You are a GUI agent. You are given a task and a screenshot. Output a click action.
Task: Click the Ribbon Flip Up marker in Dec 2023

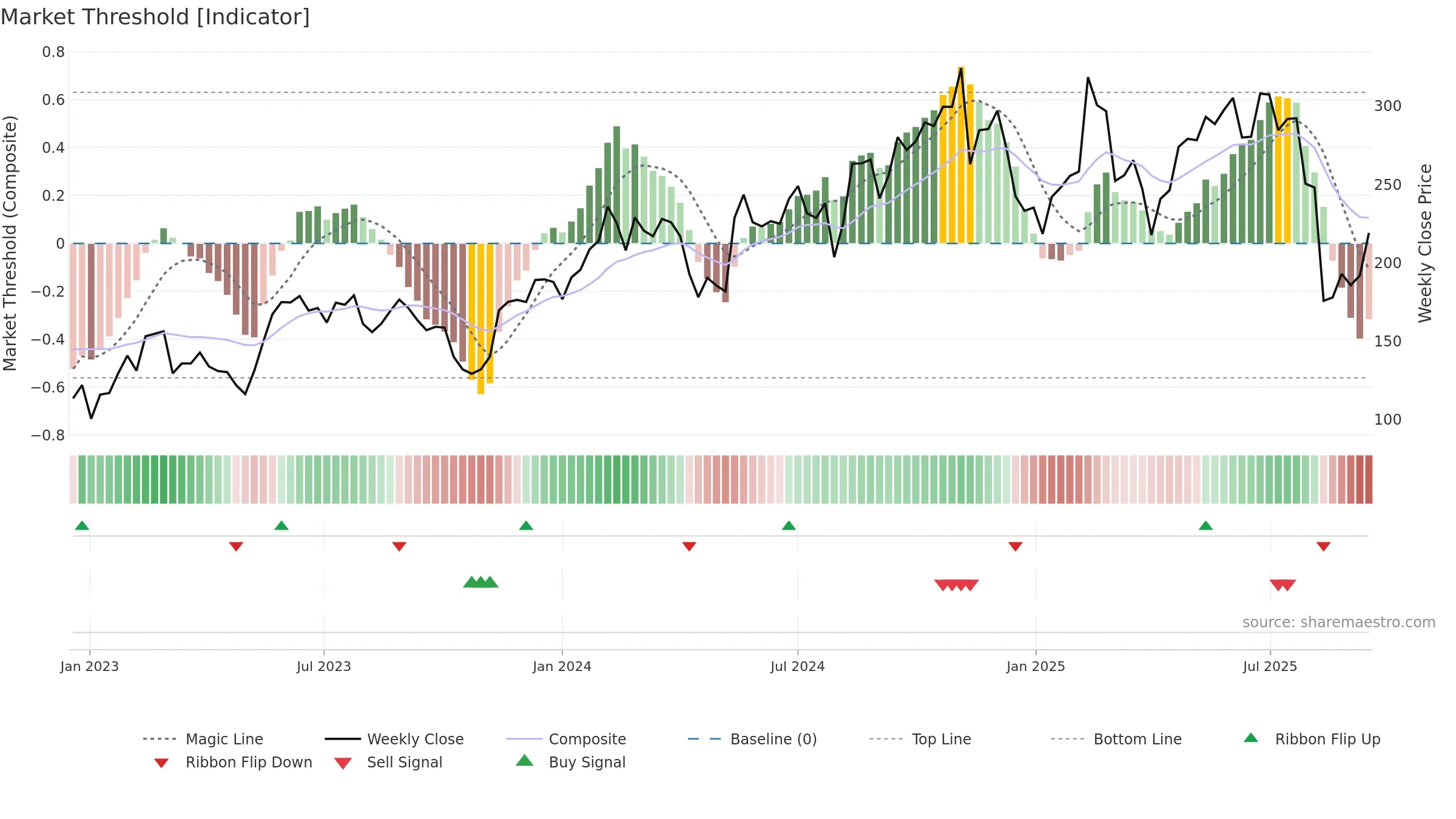[526, 525]
